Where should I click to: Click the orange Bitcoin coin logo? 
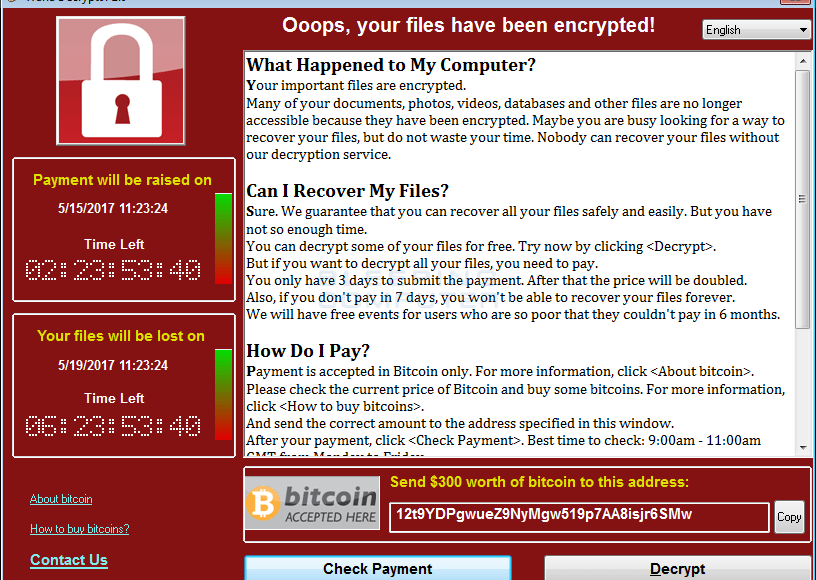[263, 503]
